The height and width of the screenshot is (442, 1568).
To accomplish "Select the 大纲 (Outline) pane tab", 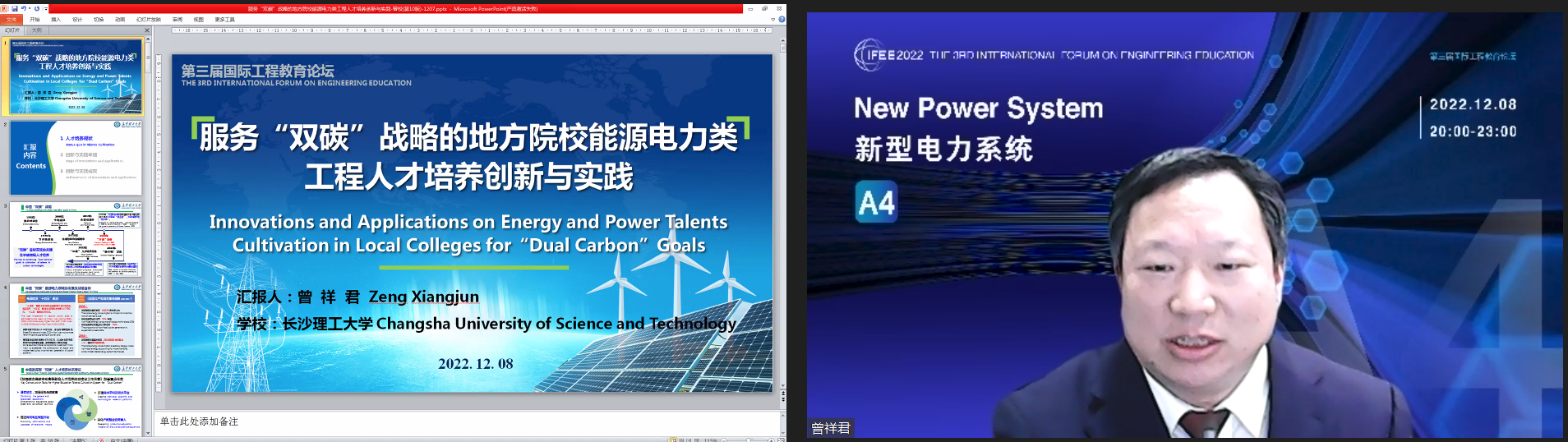I will click(37, 30).
